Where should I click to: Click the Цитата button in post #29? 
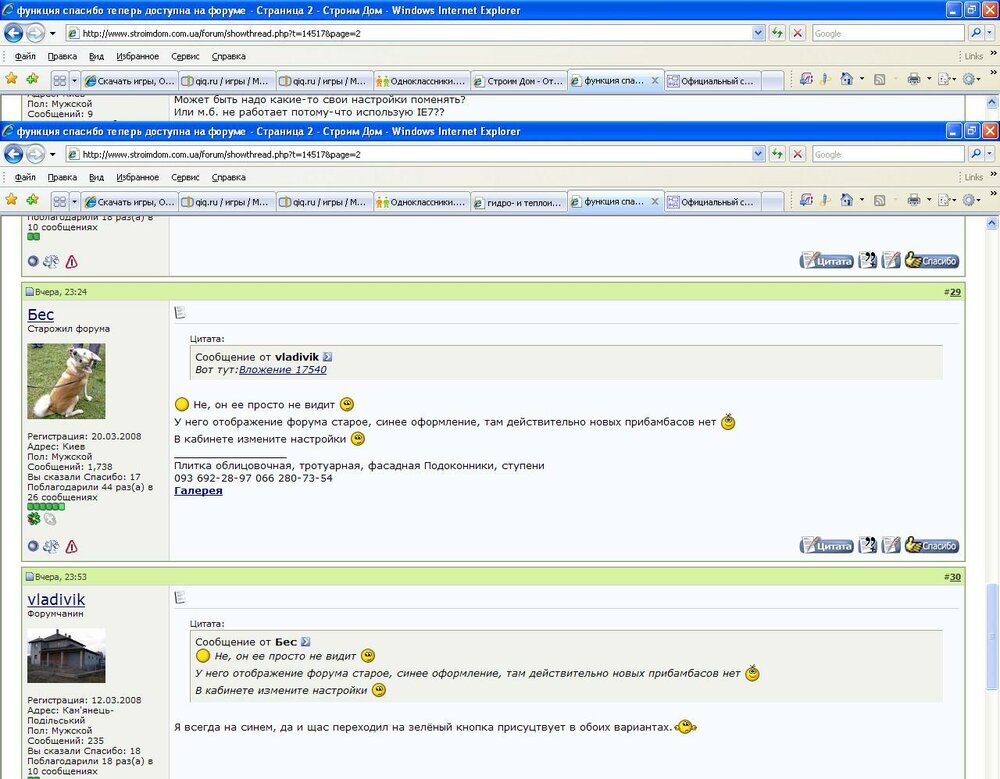coord(827,545)
